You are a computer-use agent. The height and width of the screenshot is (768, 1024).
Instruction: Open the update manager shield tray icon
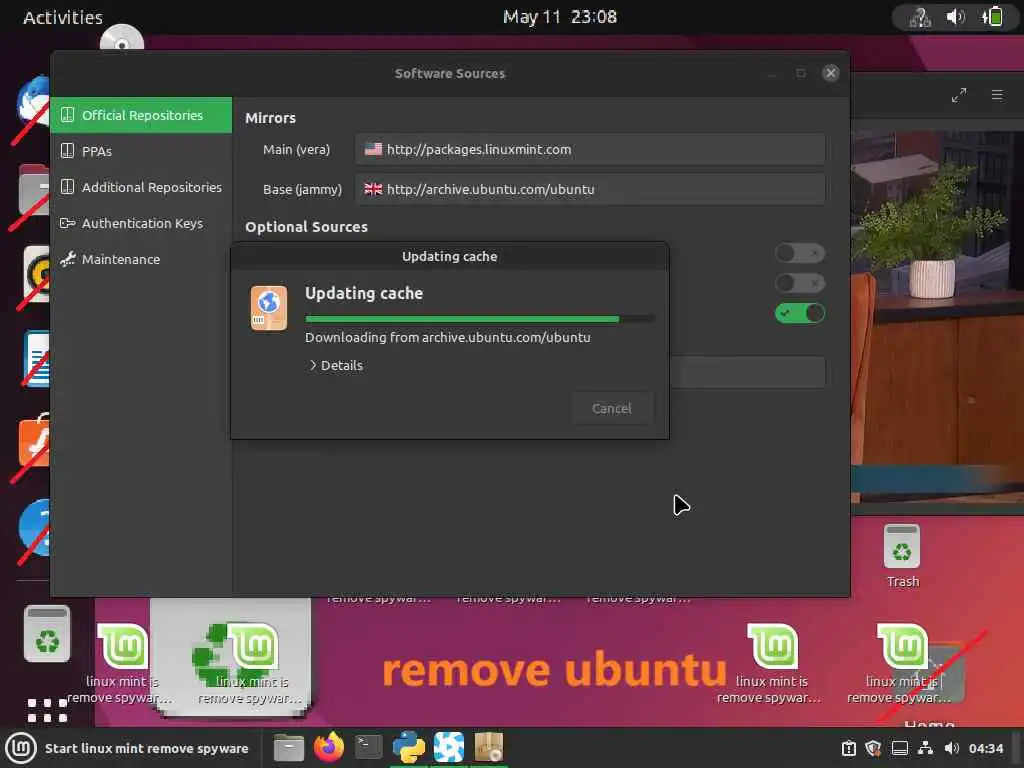pos(873,748)
